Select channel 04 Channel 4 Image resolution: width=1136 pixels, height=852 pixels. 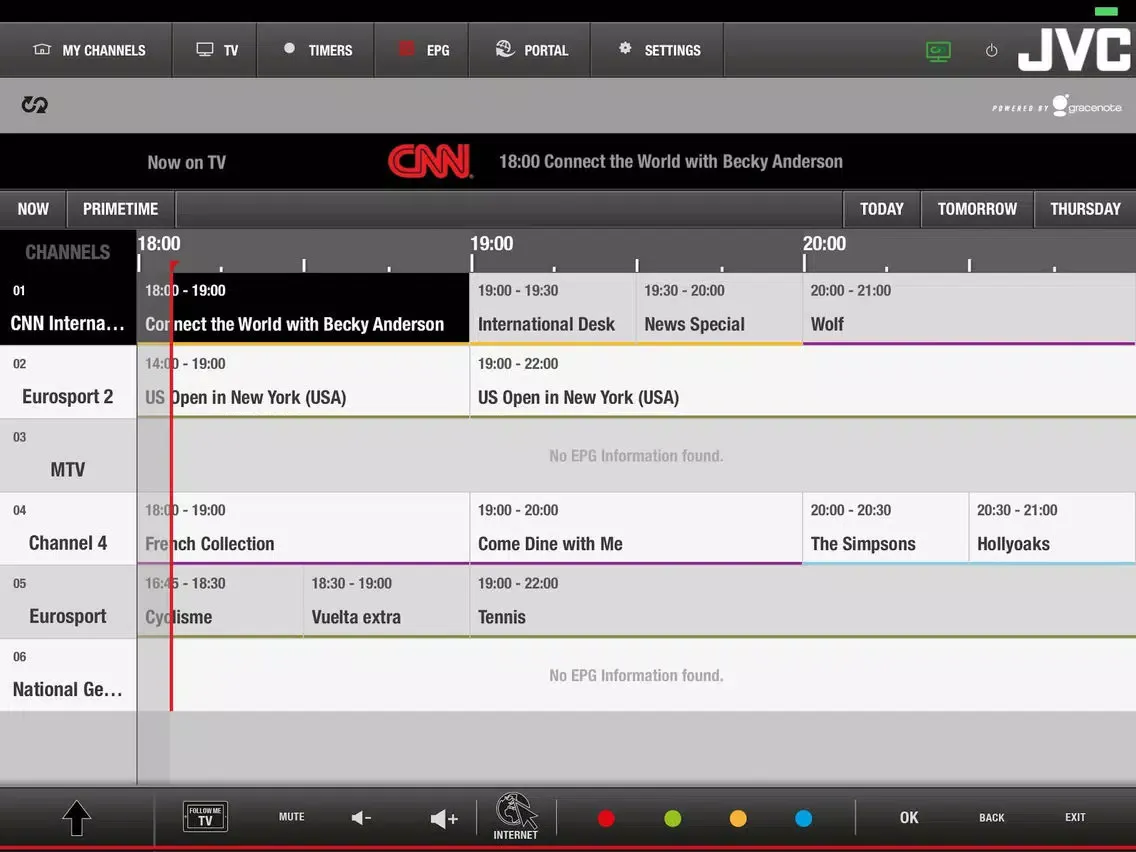click(x=68, y=528)
